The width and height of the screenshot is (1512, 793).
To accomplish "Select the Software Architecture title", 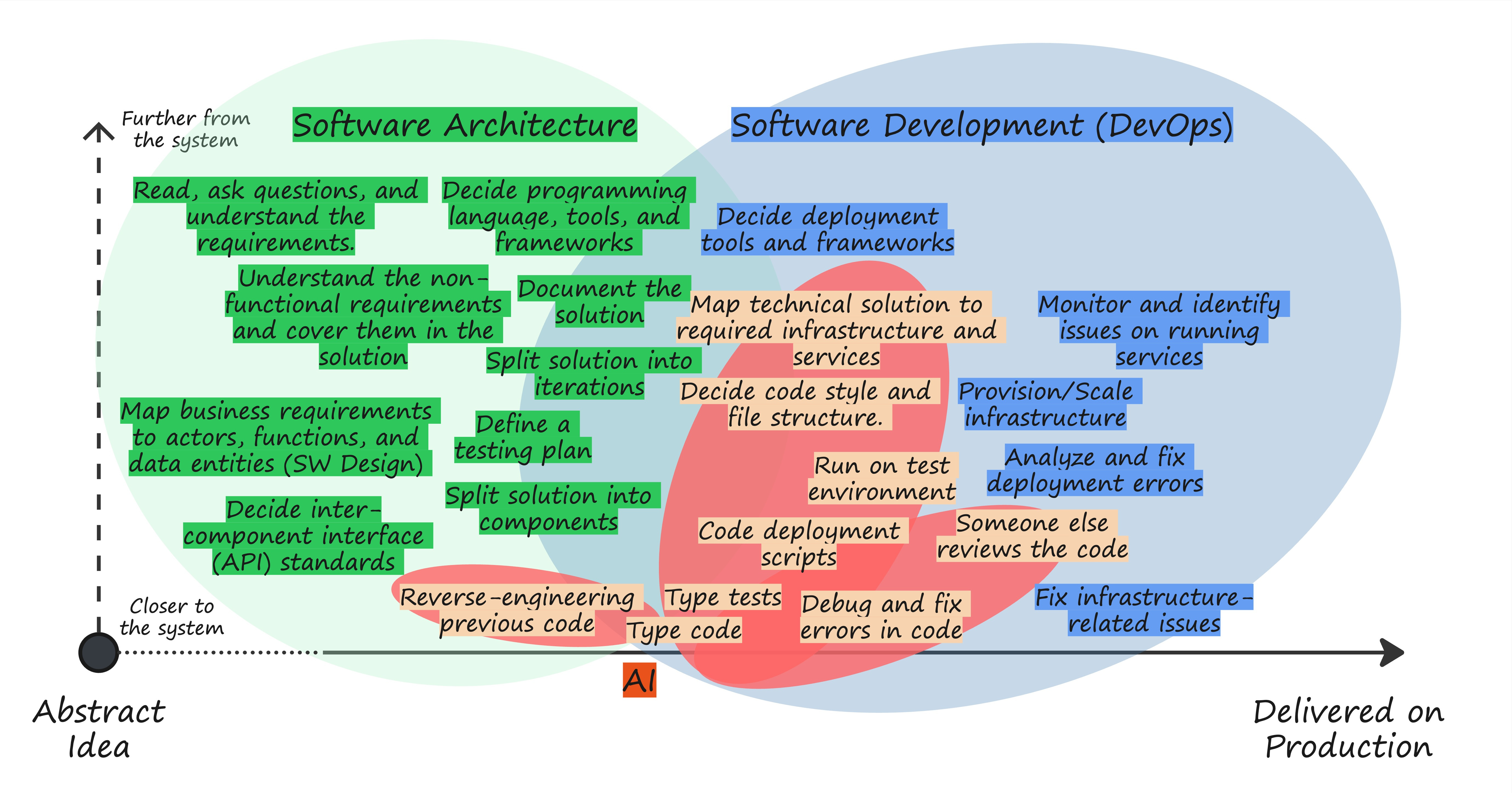I will pyautogui.click(x=464, y=125).
